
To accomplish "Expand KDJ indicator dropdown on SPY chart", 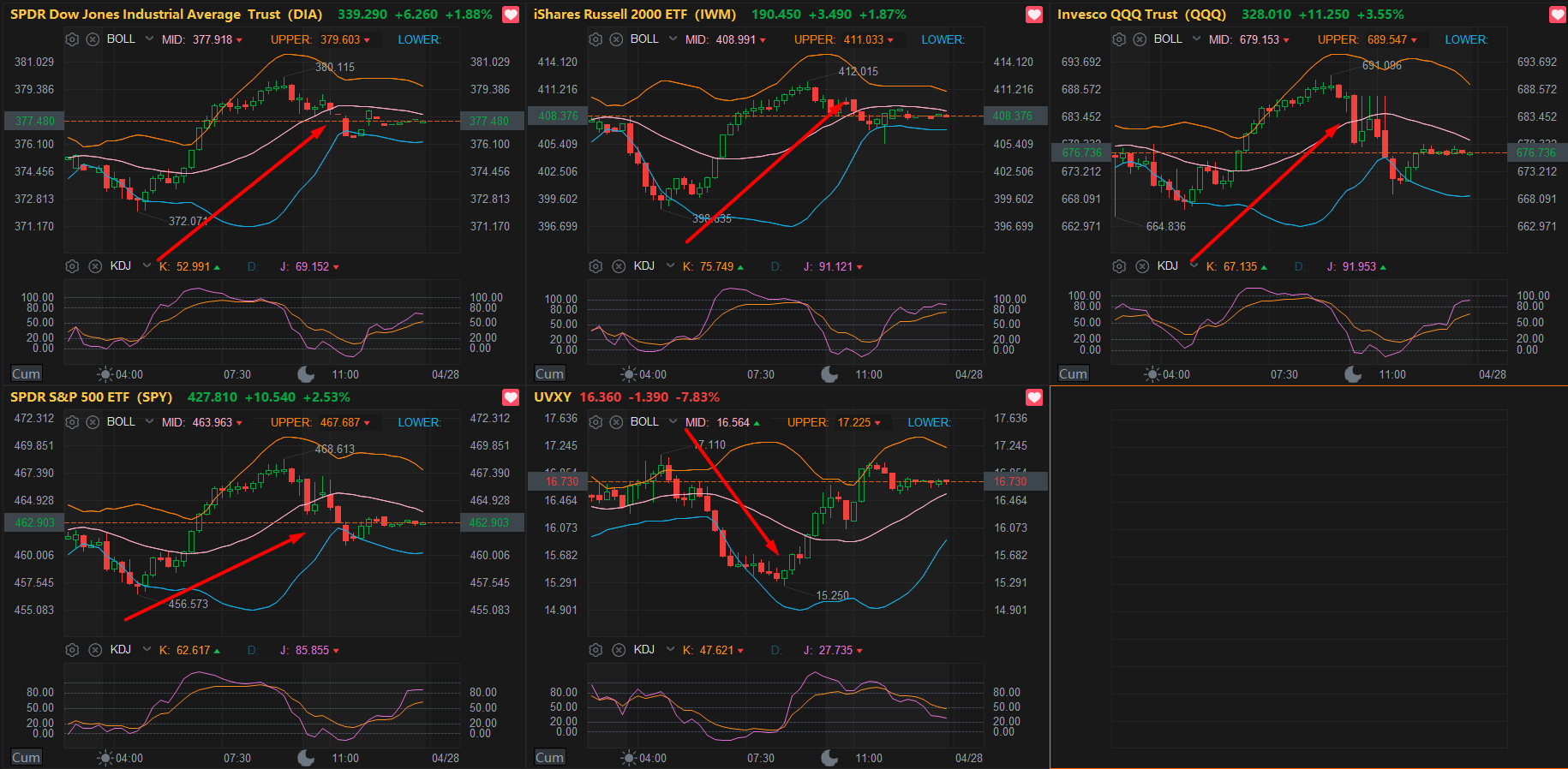I will click(x=147, y=650).
